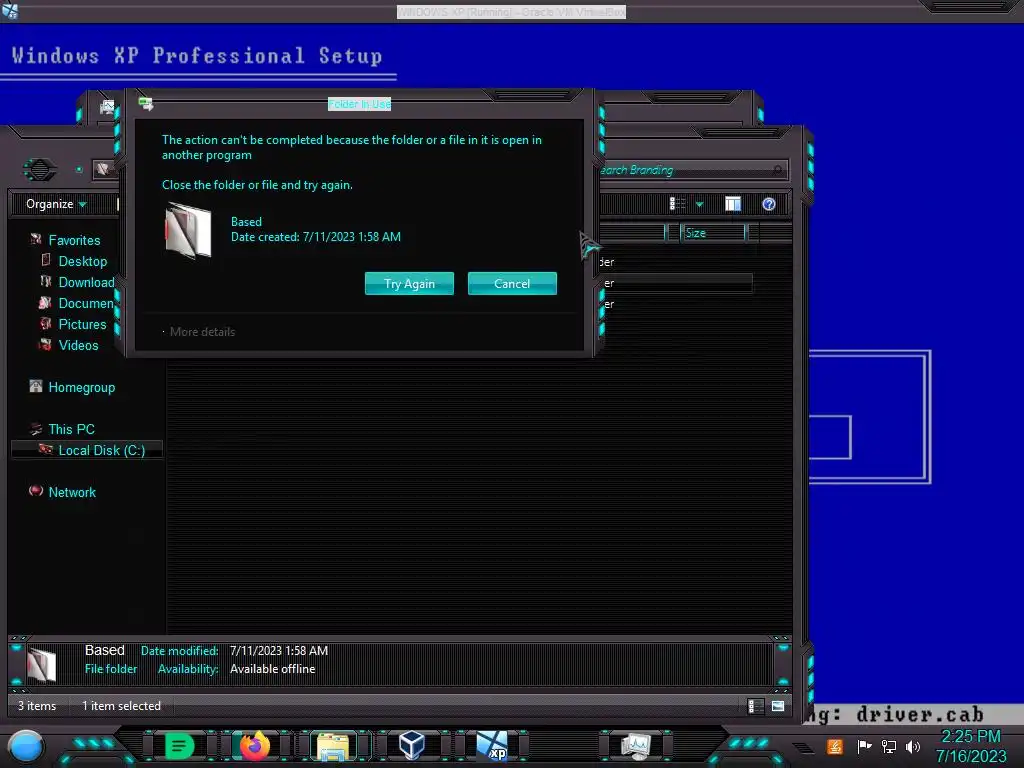Select Local Disk (C:) in sidebar
Viewport: 1024px width, 768px height.
tap(87, 450)
